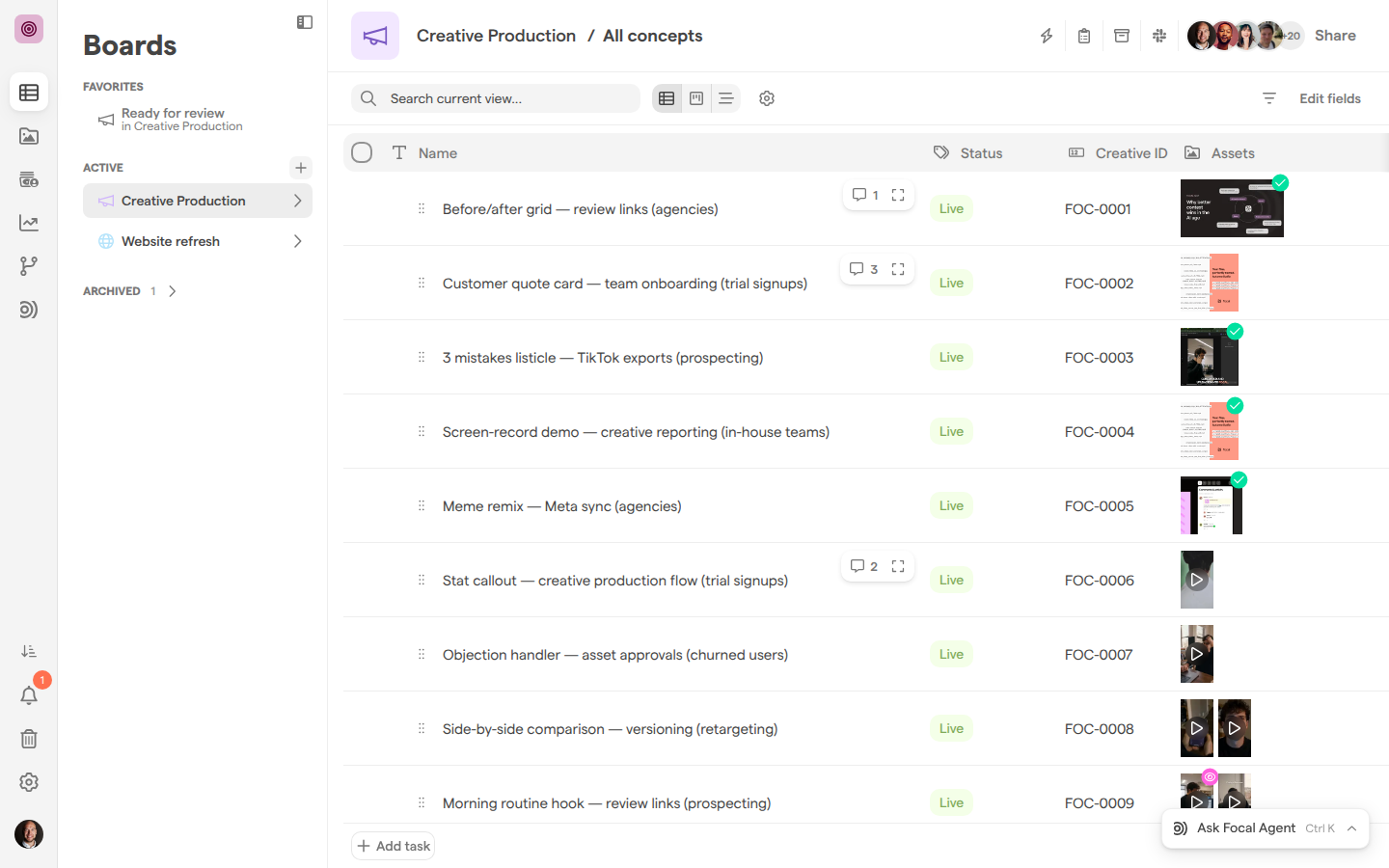Click the Live status on FOC-0007 row
This screenshot has height=868, width=1389.
click(951, 654)
